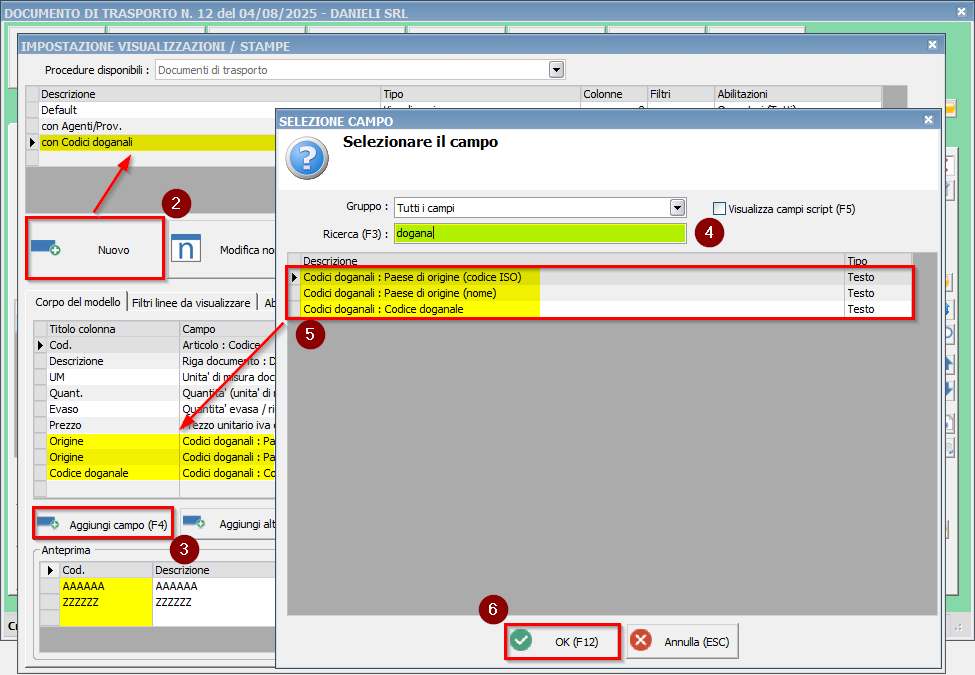Open the Gruppo dropdown arrow
The height and width of the screenshot is (675, 975).
click(677, 208)
